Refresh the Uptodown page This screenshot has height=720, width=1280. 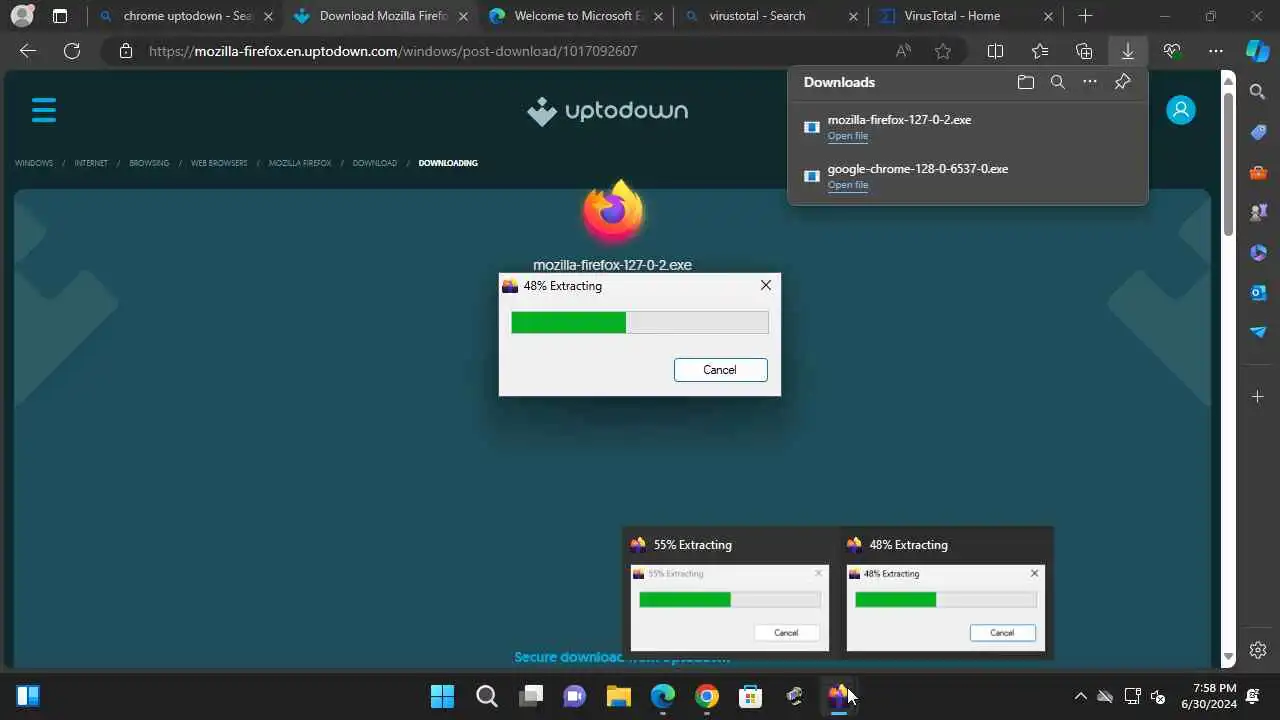pos(72,51)
